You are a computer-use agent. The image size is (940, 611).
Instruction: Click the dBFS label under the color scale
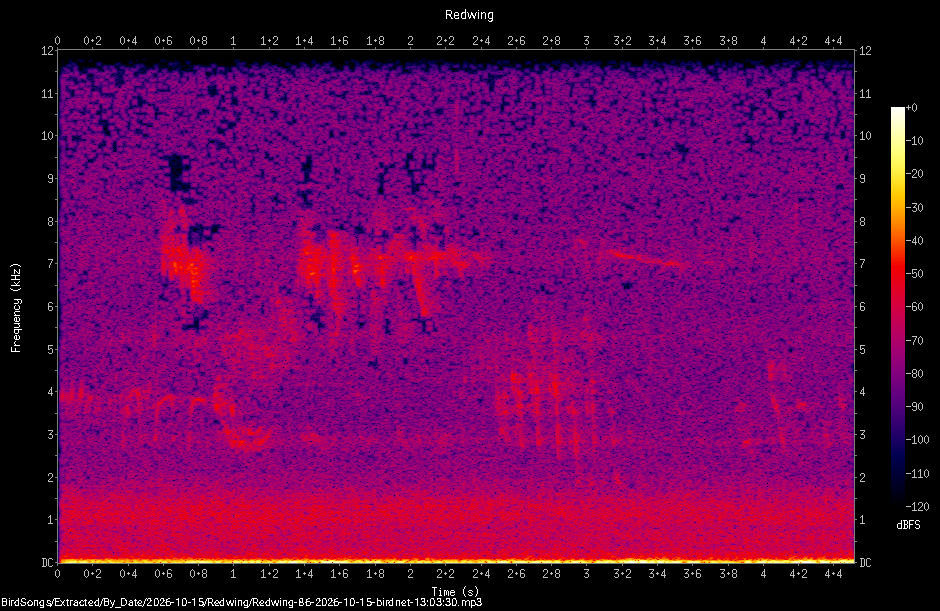[x=908, y=525]
